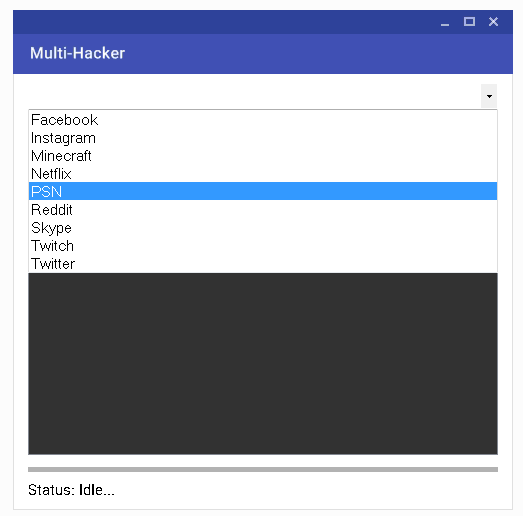Choose the highlighted PSN entry

click(x=263, y=191)
